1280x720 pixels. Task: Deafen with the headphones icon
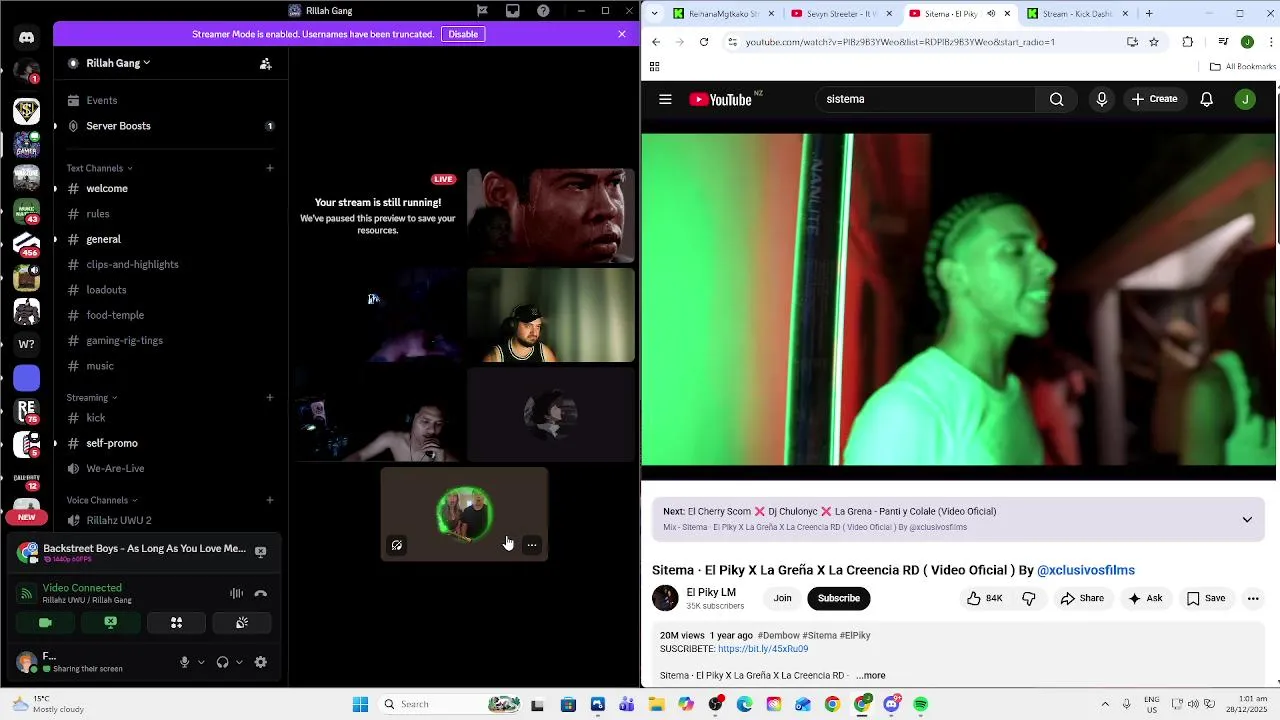[222, 662]
